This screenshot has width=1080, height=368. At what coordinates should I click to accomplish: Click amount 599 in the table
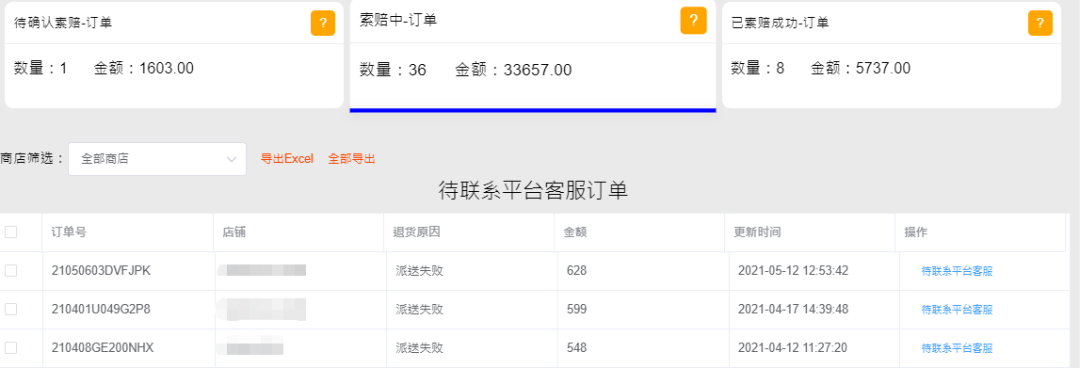tap(577, 309)
